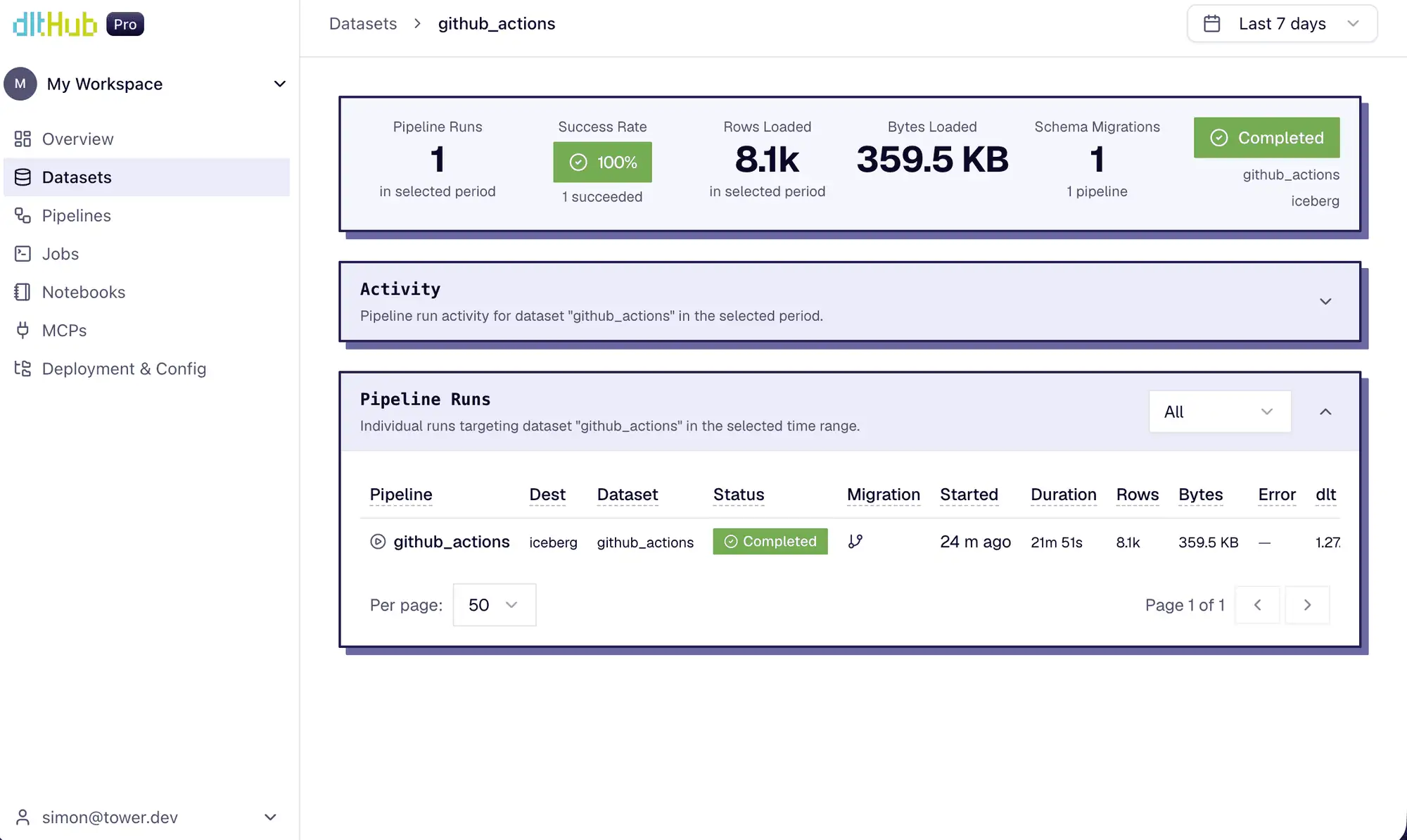Click the dltHub logo
The height and width of the screenshot is (840, 1407).
point(55,24)
